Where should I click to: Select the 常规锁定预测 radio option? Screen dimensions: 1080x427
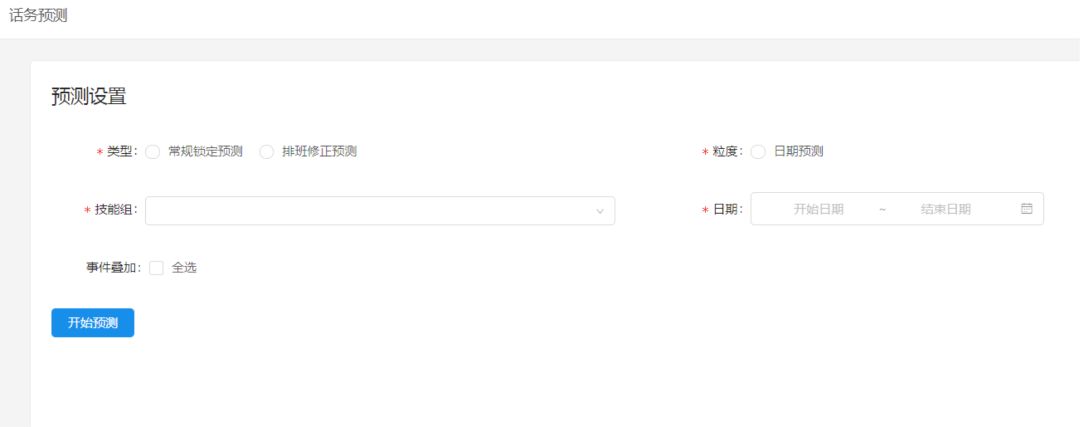click(x=153, y=152)
